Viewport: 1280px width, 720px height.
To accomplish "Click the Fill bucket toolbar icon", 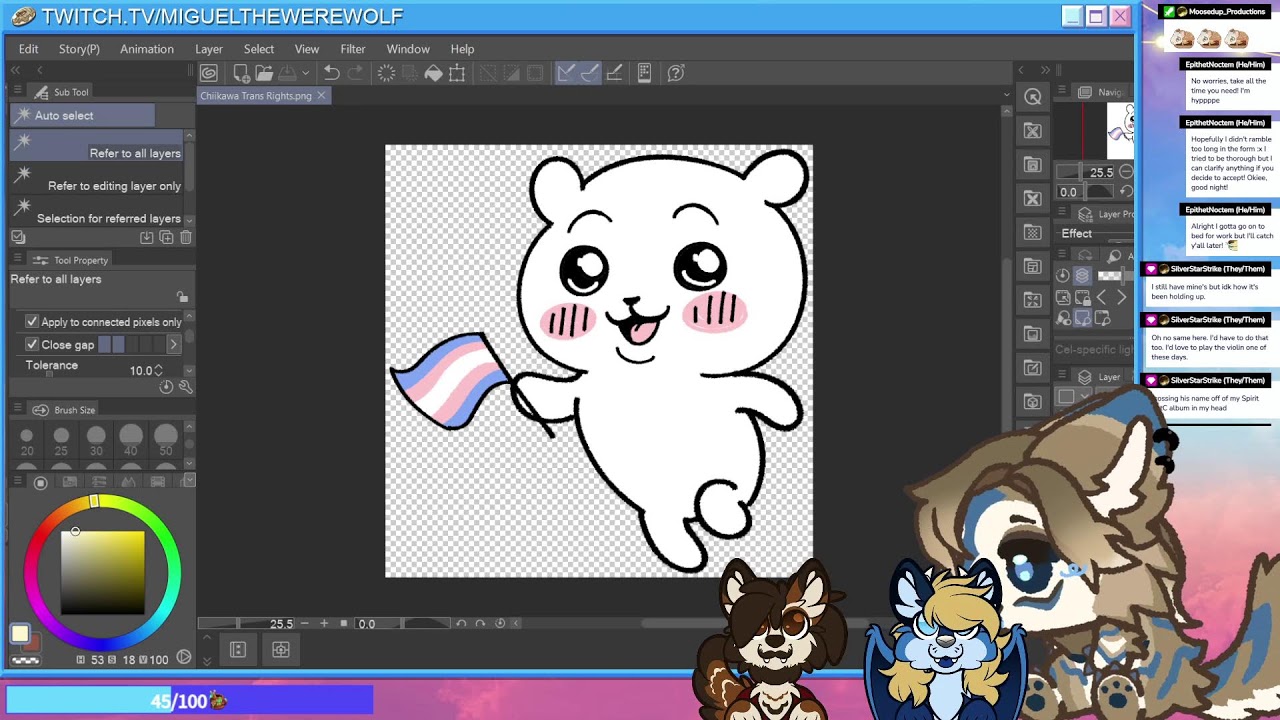I will pyautogui.click(x=433, y=73).
